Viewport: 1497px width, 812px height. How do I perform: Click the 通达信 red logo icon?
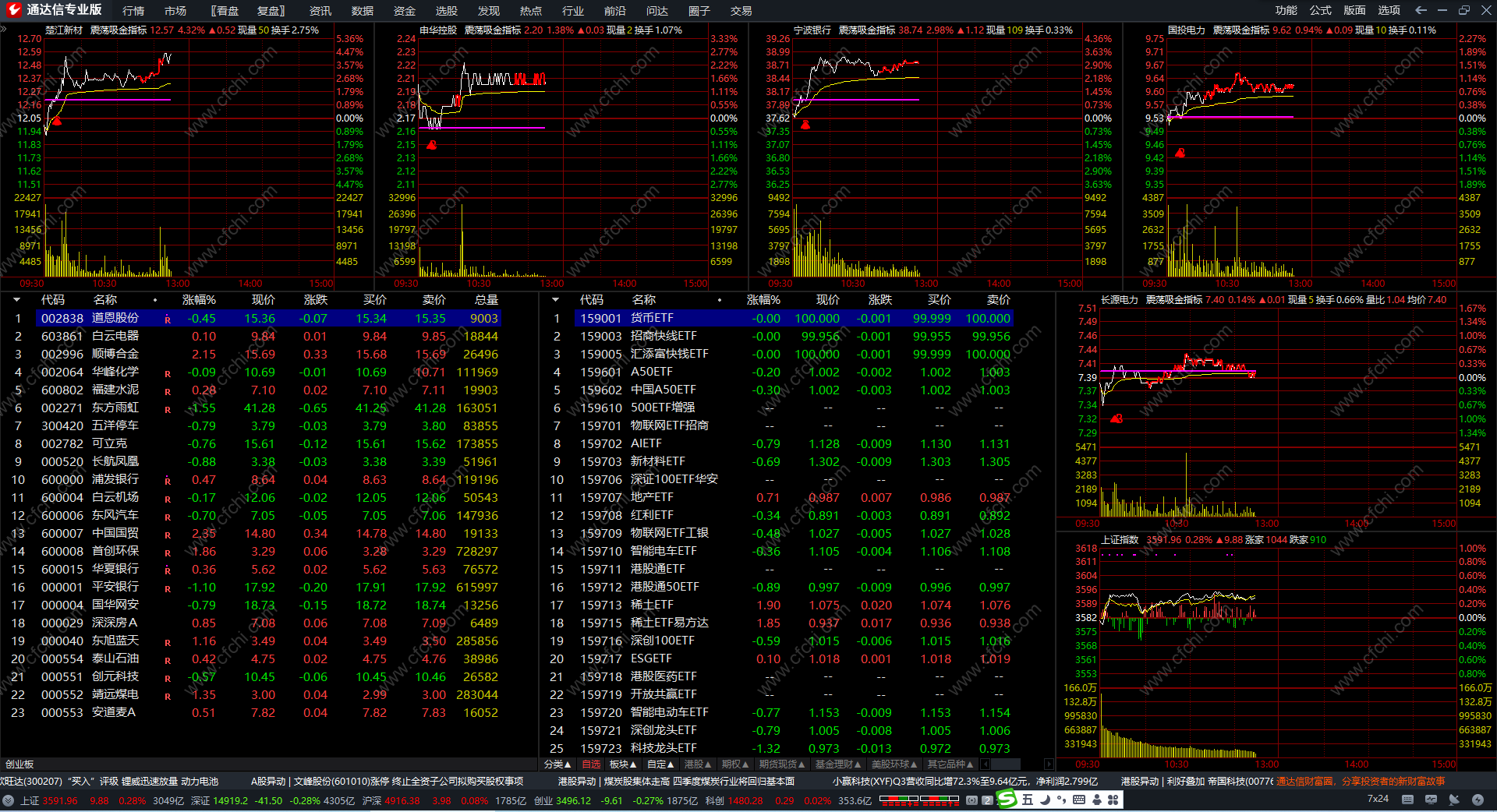coord(14,10)
